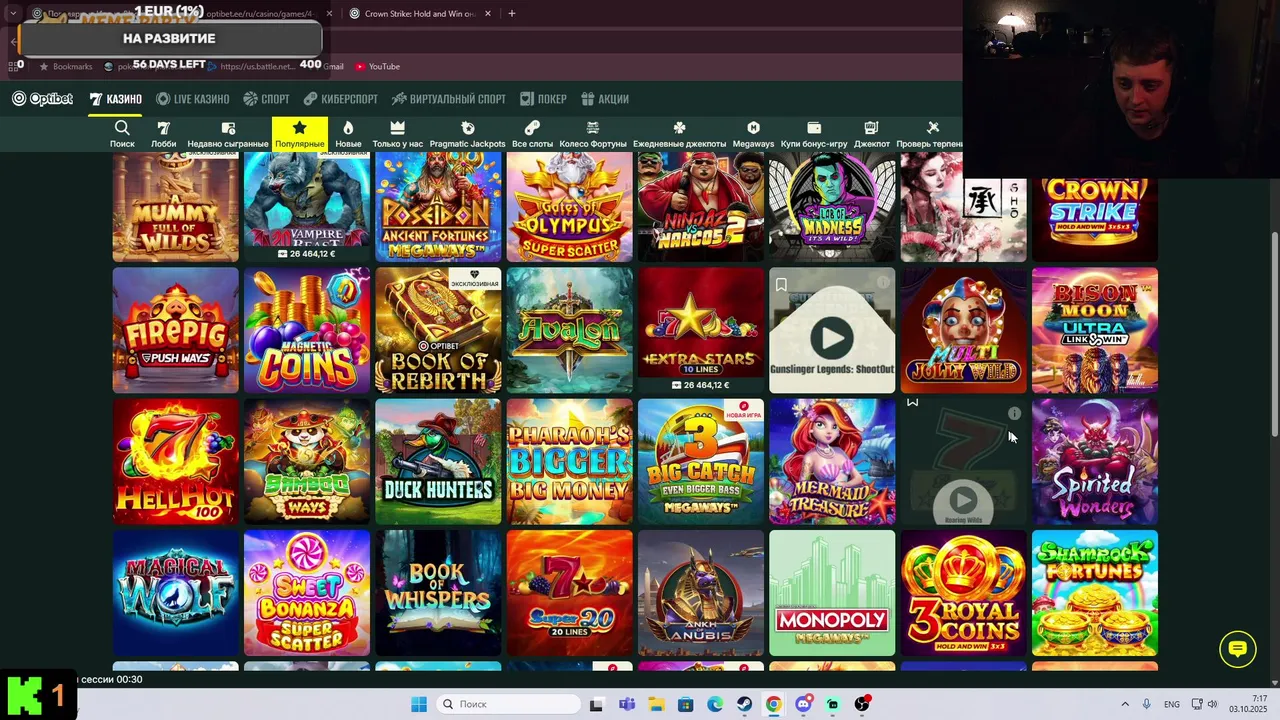Open the Новые games category
Image resolution: width=1280 pixels, height=720 pixels.
pos(348,134)
